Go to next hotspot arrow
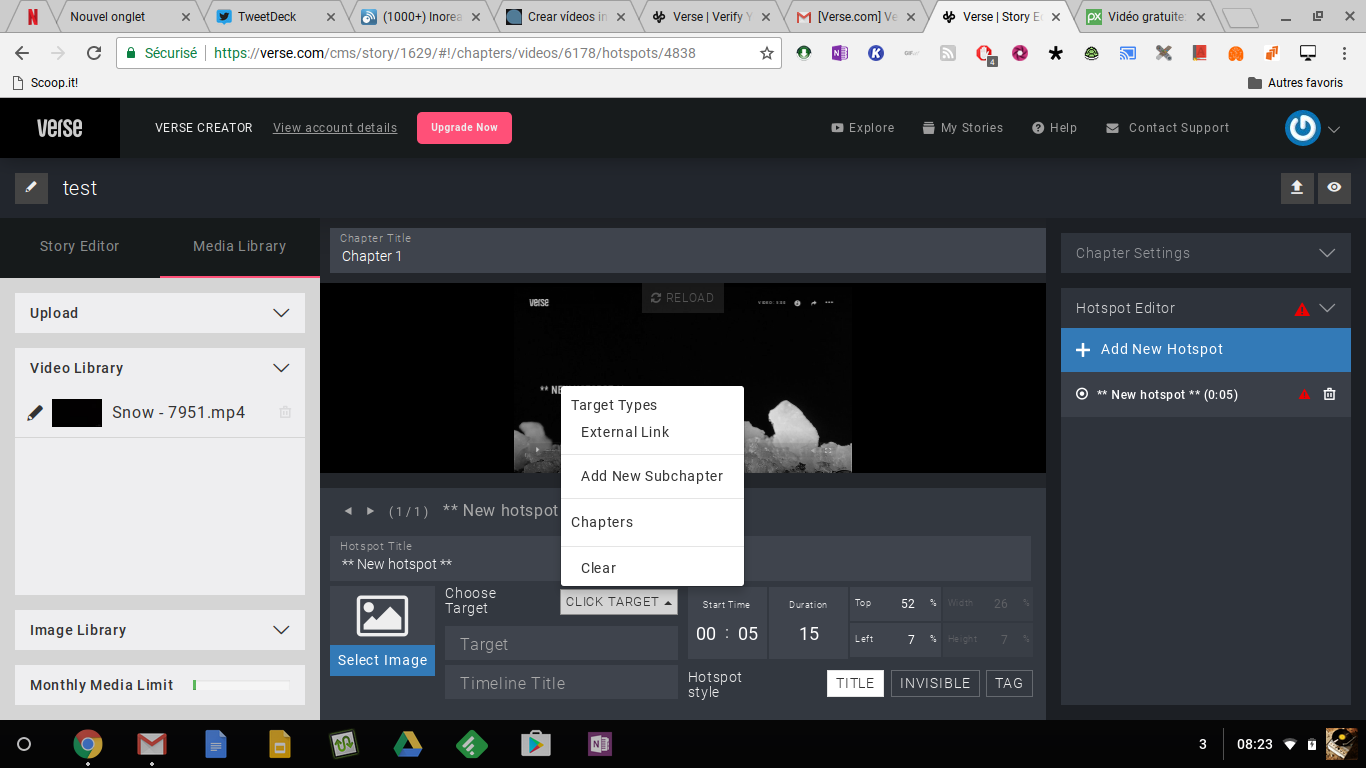The height and width of the screenshot is (768, 1366). [x=370, y=511]
